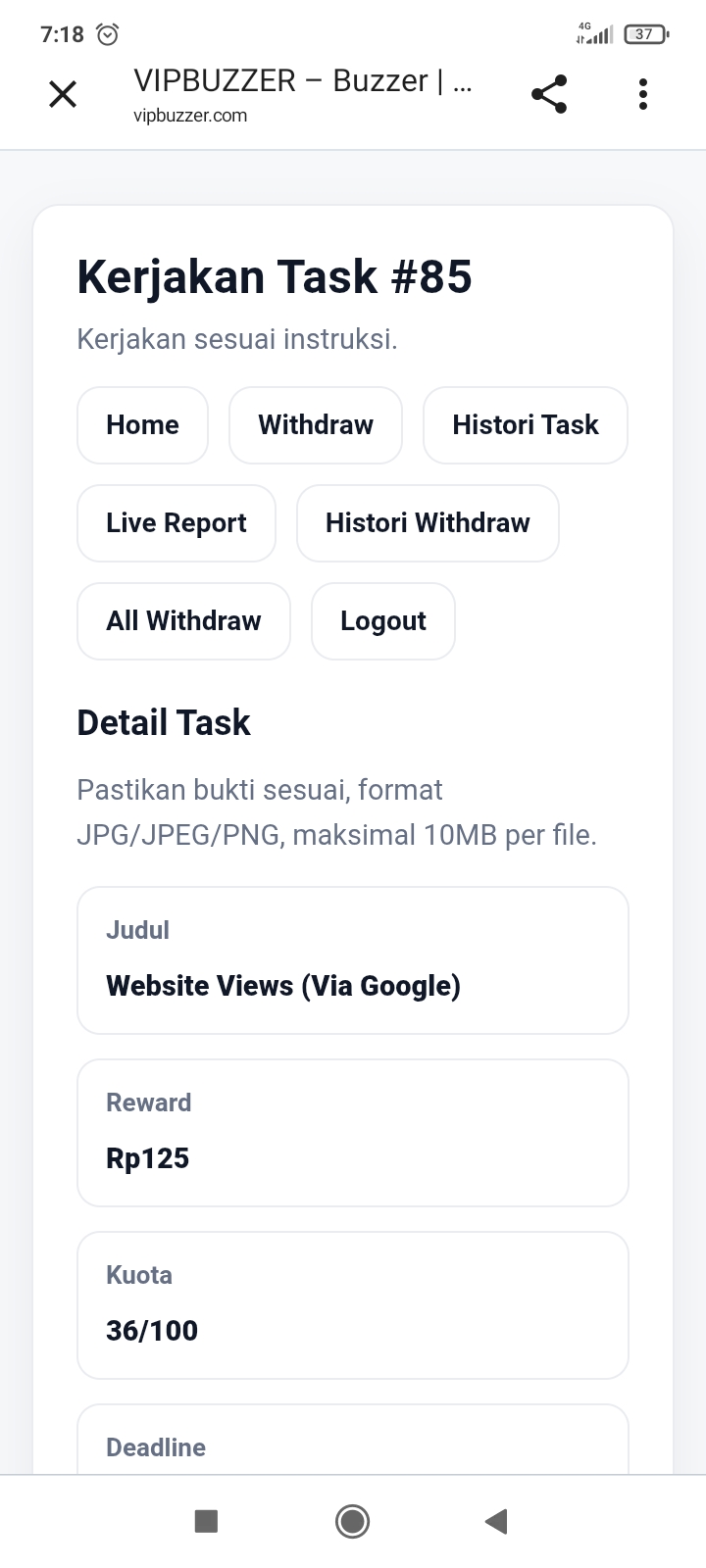Tap the Android back triangle button
Viewport: 706px width, 1568px height.
pos(496,1521)
